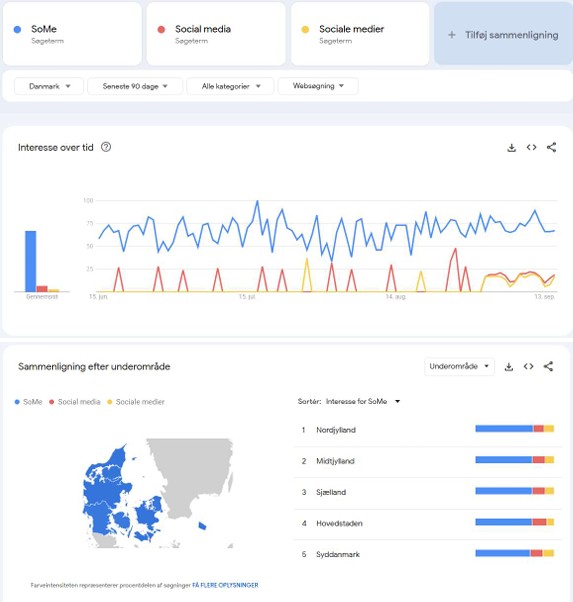Open the Alle kategorier dropdown
This screenshot has height=602, width=573.
click(x=230, y=86)
